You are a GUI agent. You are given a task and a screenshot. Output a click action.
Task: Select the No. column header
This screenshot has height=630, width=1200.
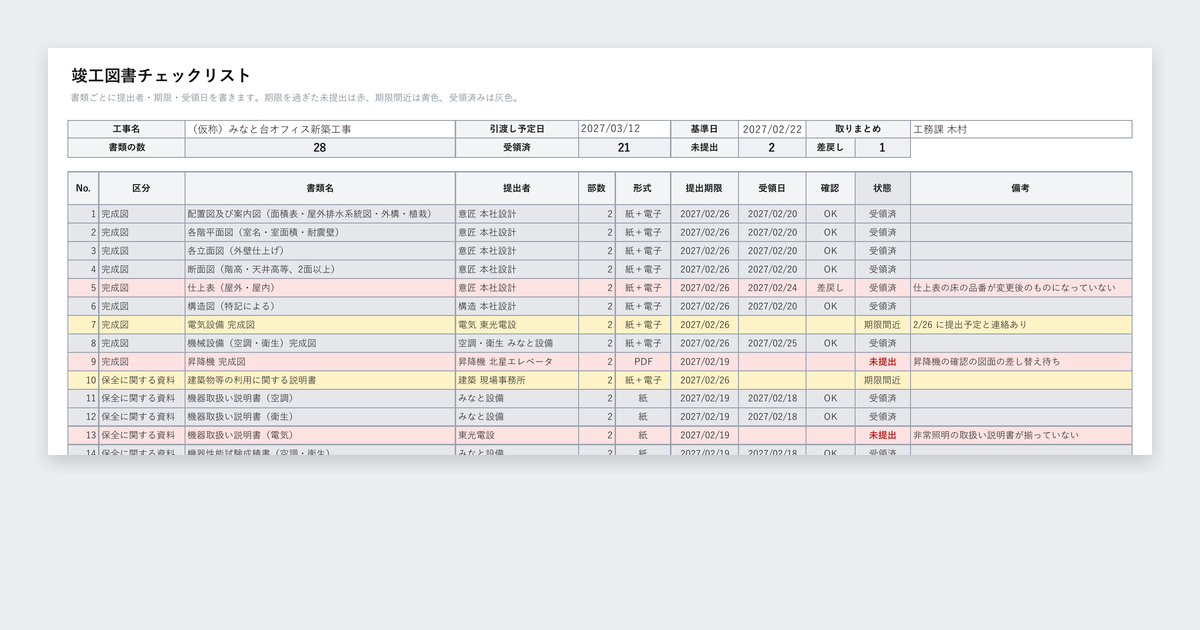coord(83,188)
